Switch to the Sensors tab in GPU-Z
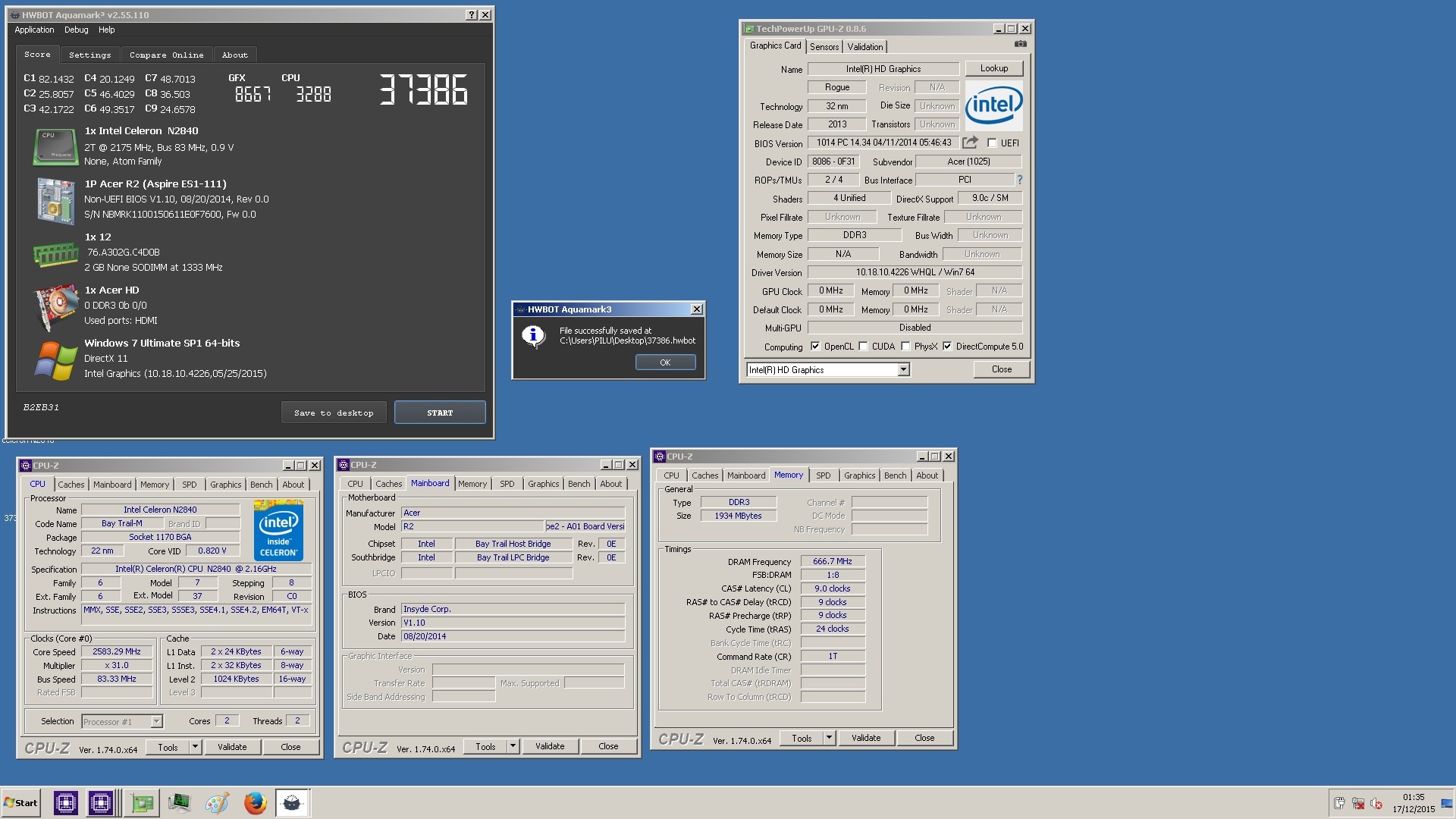This screenshot has width=1456, height=819. pos(824,46)
